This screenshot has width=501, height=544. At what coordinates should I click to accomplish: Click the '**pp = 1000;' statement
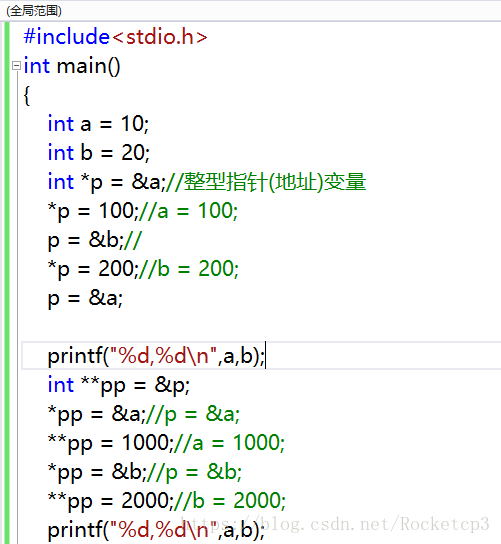(x=111, y=443)
